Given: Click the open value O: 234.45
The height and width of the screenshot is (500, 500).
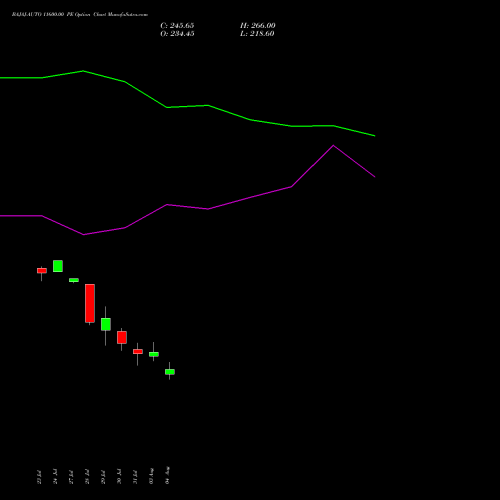Looking at the screenshot, I should point(177,34).
